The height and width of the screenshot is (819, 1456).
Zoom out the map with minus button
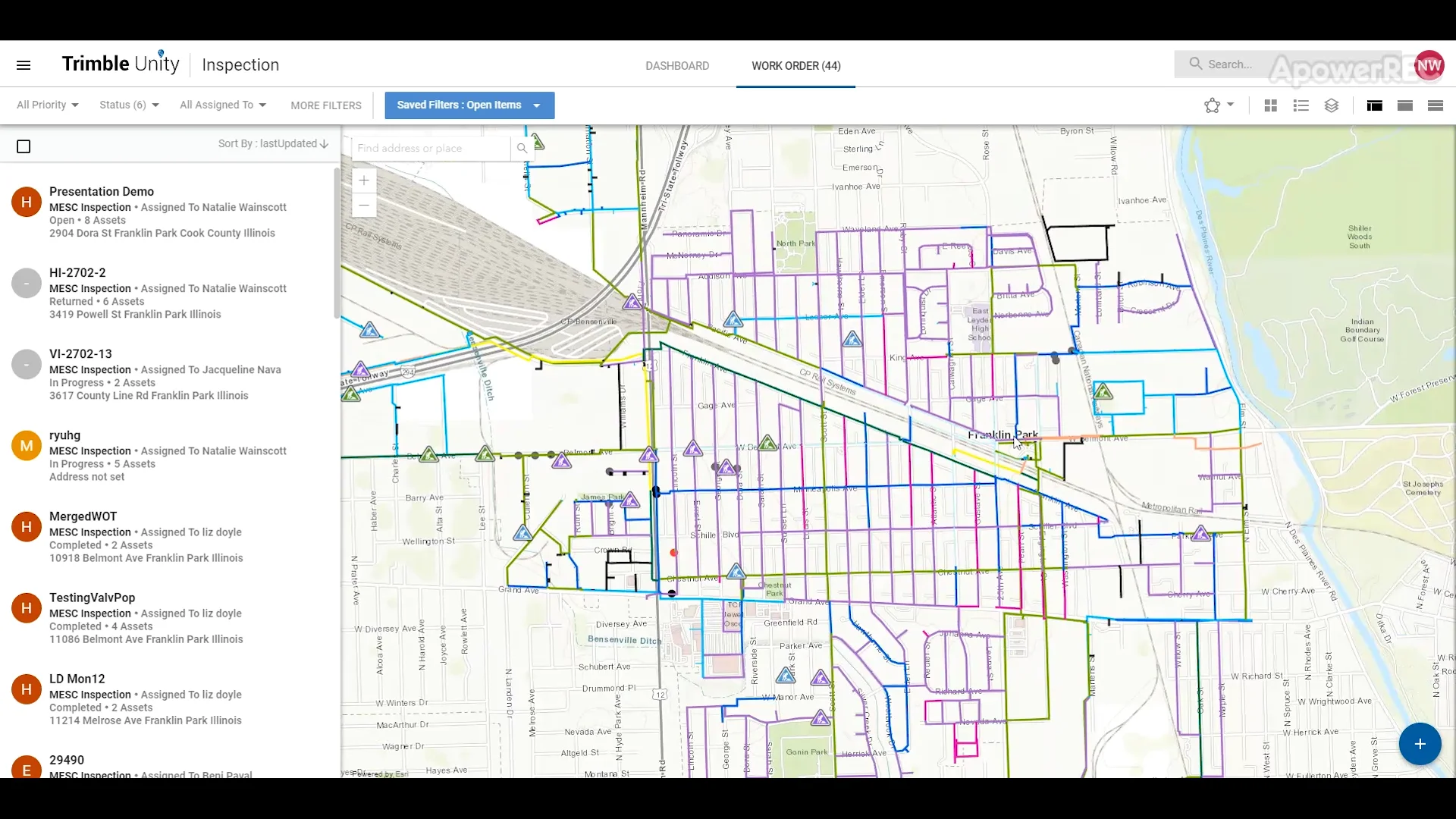coord(364,205)
